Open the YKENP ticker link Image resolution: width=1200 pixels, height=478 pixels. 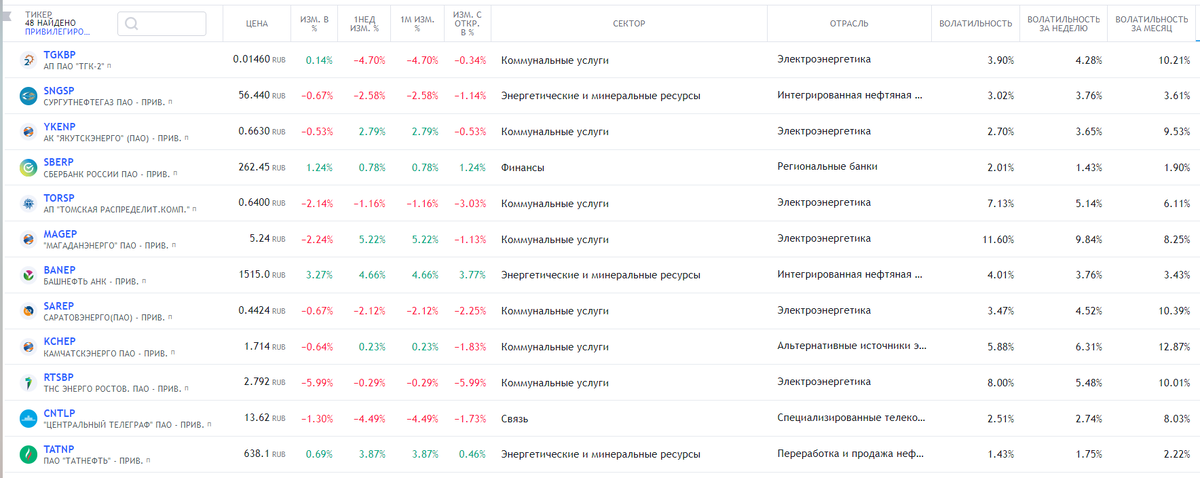59,127
